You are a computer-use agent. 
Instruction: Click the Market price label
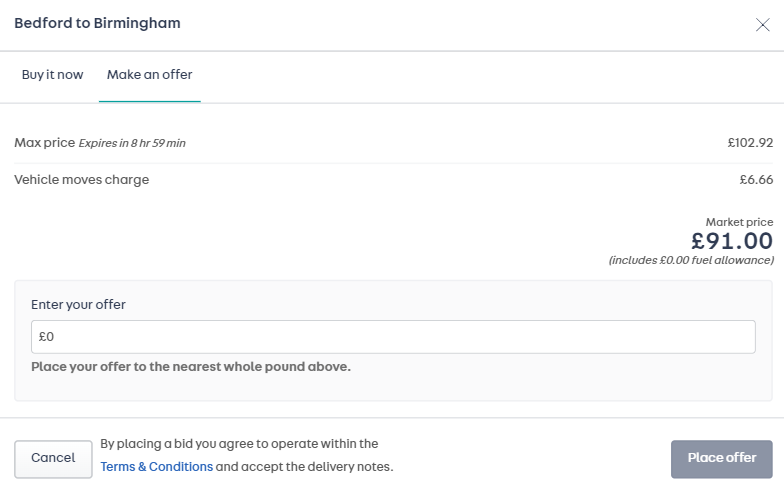(739, 222)
